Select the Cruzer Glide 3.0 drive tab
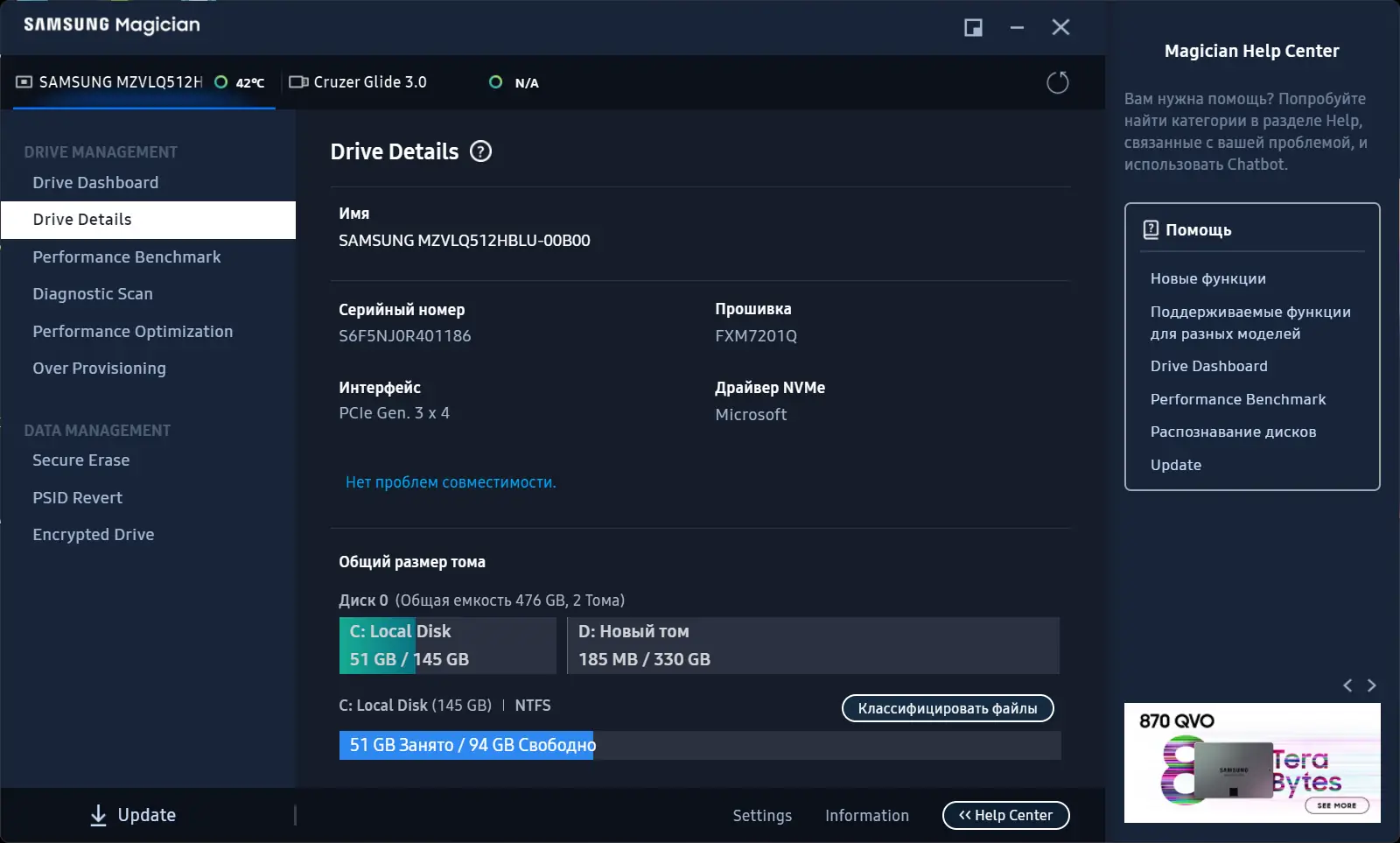Screen dimensions: 1400x843 pyautogui.click(x=414, y=82)
